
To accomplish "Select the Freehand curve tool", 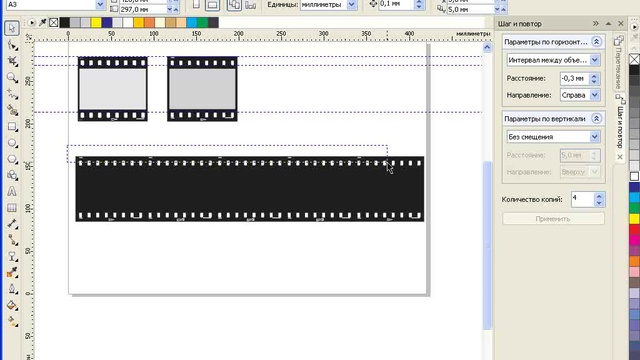I will [12, 94].
